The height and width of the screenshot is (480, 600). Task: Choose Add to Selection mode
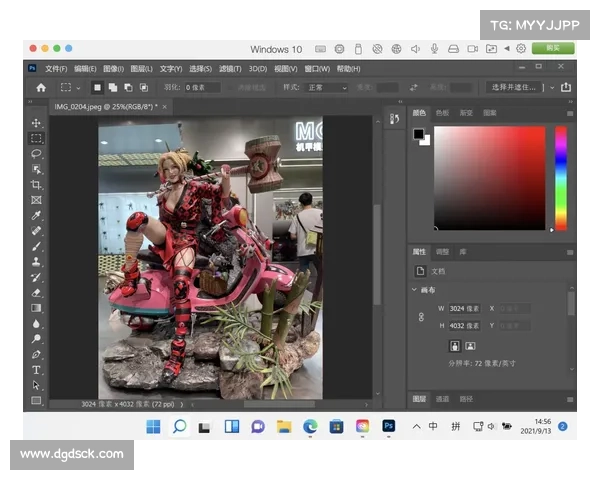click(x=113, y=88)
